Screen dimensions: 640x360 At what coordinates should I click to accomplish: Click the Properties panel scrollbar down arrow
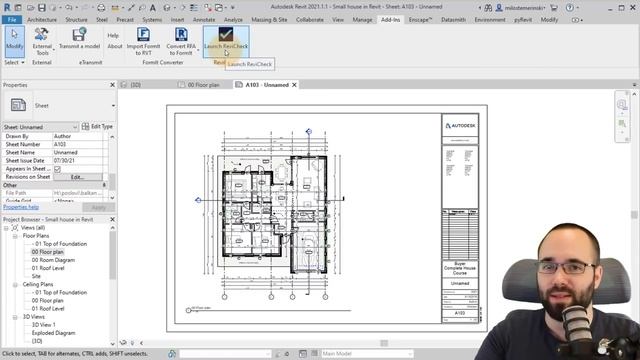[x=113, y=198]
